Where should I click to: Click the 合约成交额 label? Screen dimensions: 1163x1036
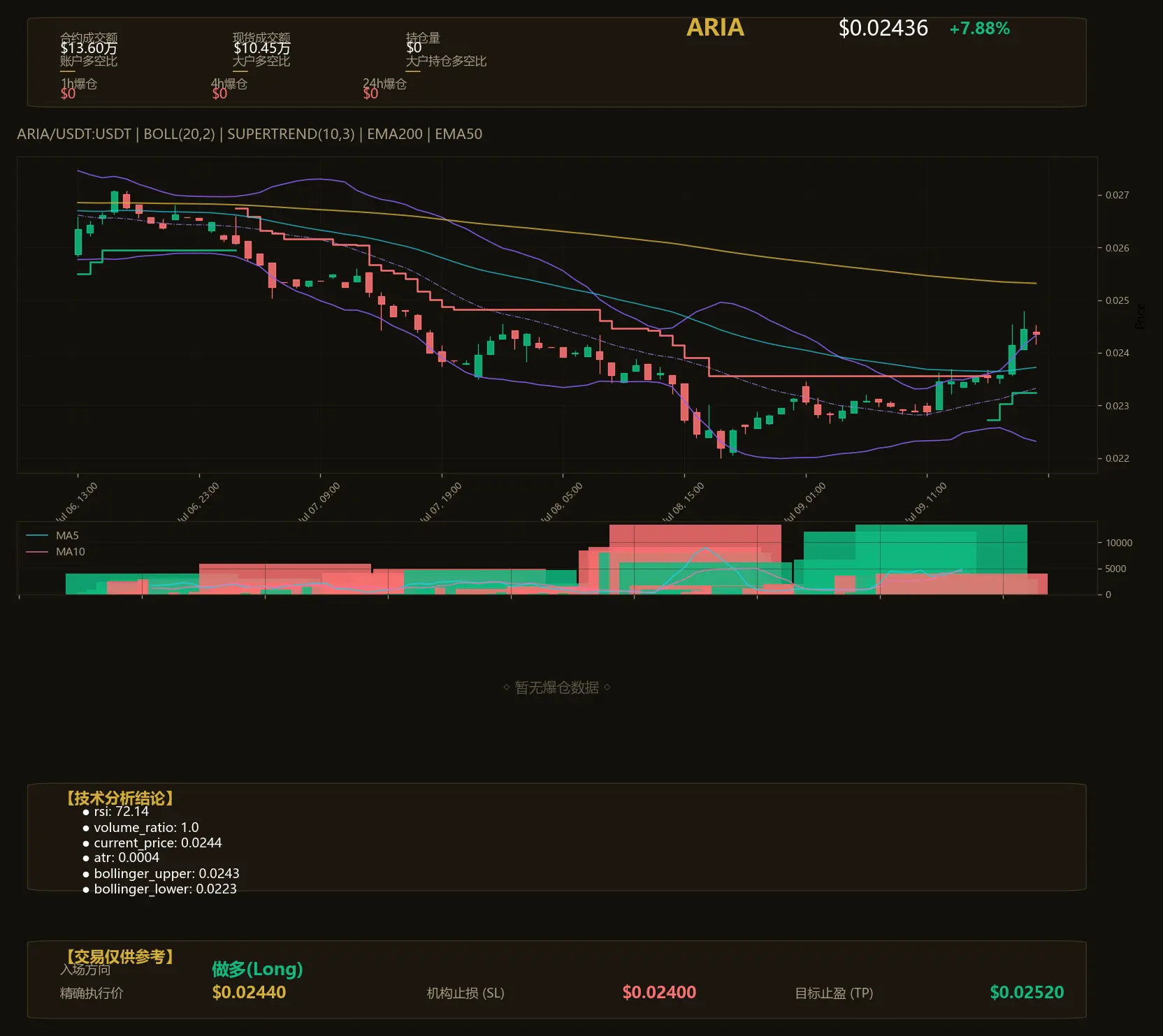pyautogui.click(x=89, y=38)
